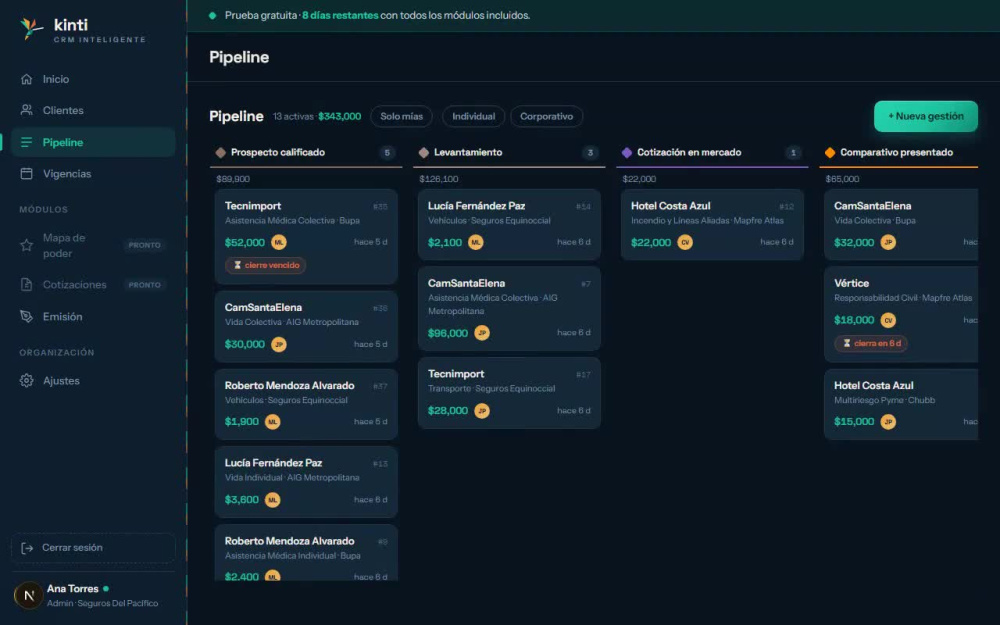Click the JP avatar on Tecnimport $28,000 card
Screen dimensions: 1000x625
(482, 411)
